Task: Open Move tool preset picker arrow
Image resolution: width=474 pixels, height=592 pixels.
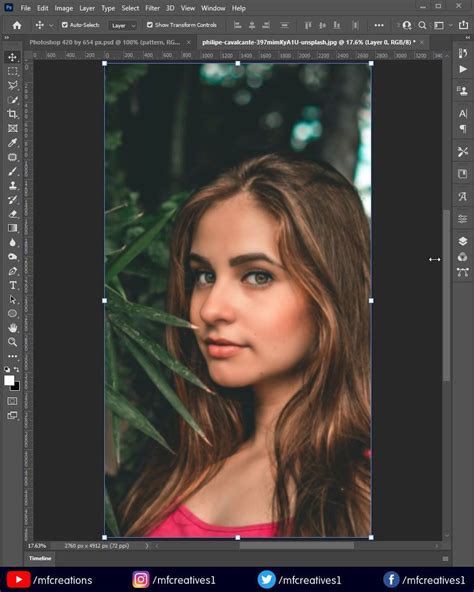Action: coord(51,25)
